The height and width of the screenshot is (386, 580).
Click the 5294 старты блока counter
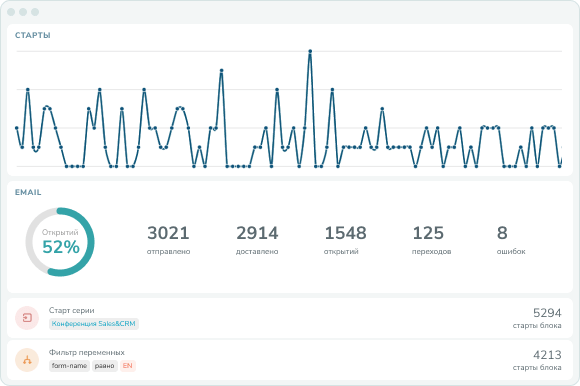coord(537,318)
